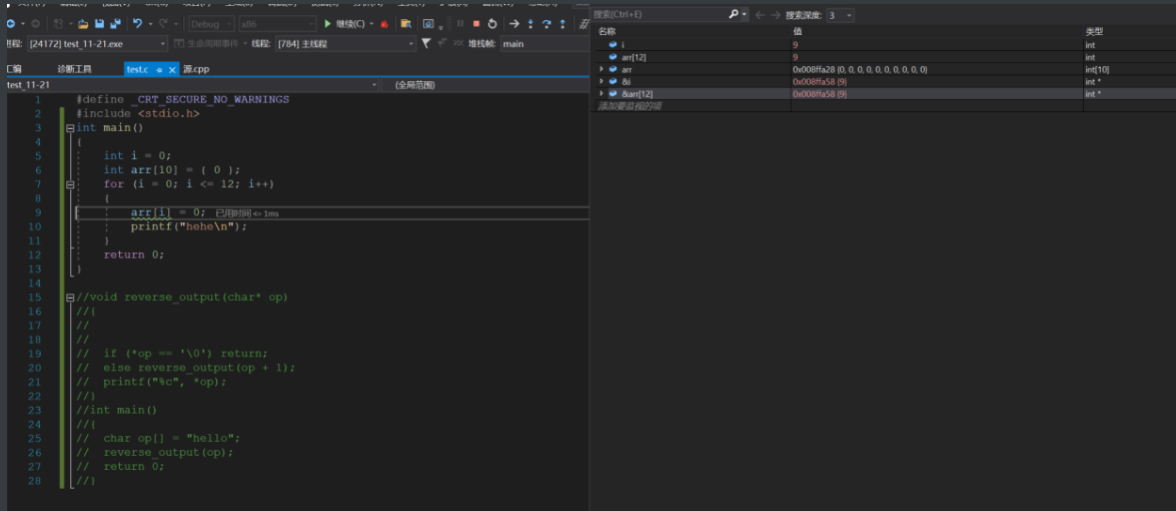Click the show next statement arrow
1176x511 pixels.
coord(514,23)
